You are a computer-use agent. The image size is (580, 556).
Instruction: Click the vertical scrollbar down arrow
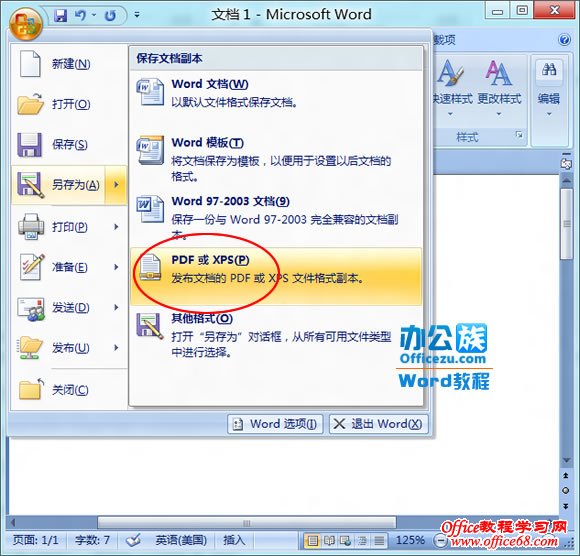(566, 460)
